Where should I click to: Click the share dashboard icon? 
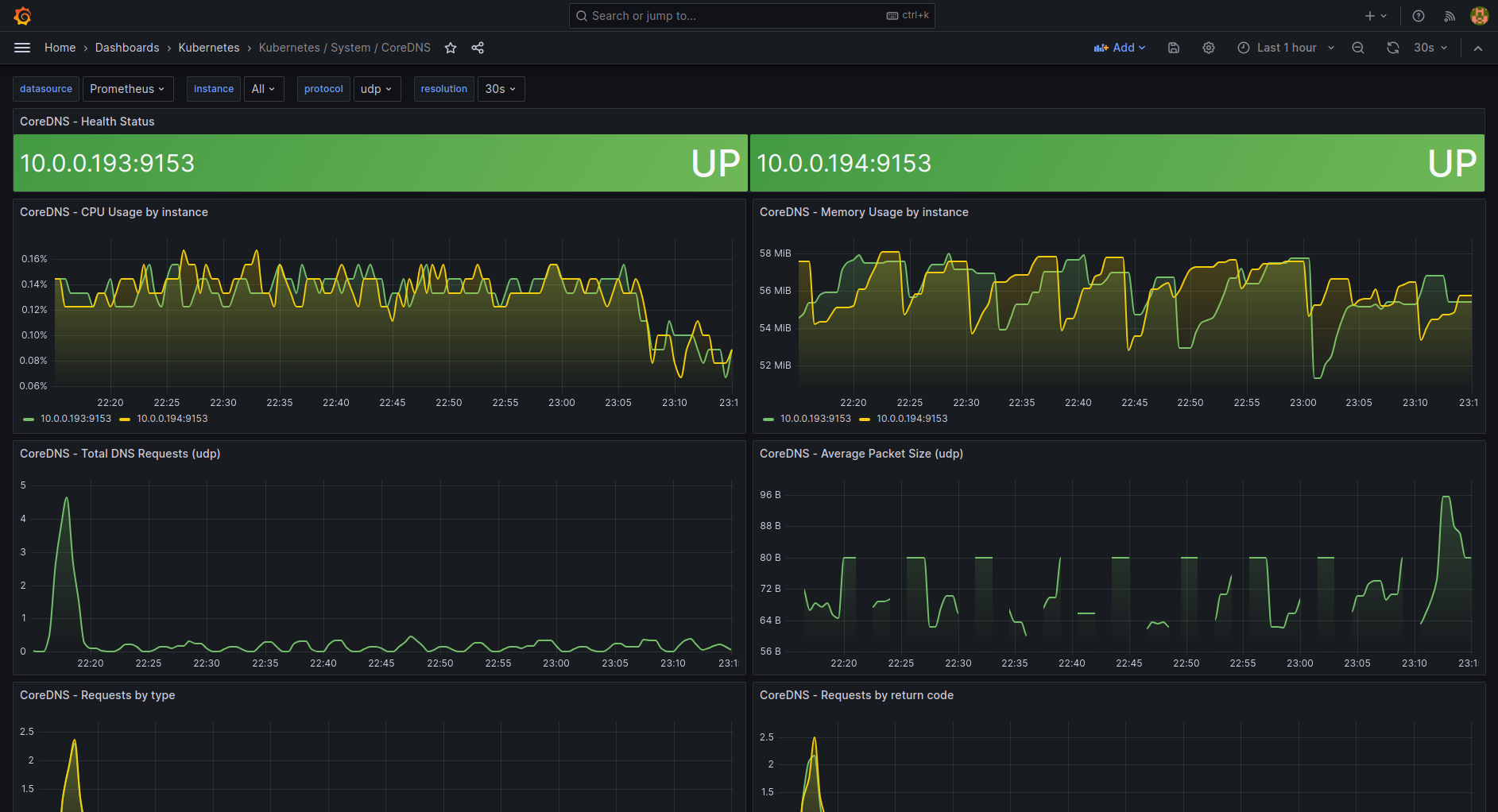pyautogui.click(x=478, y=48)
